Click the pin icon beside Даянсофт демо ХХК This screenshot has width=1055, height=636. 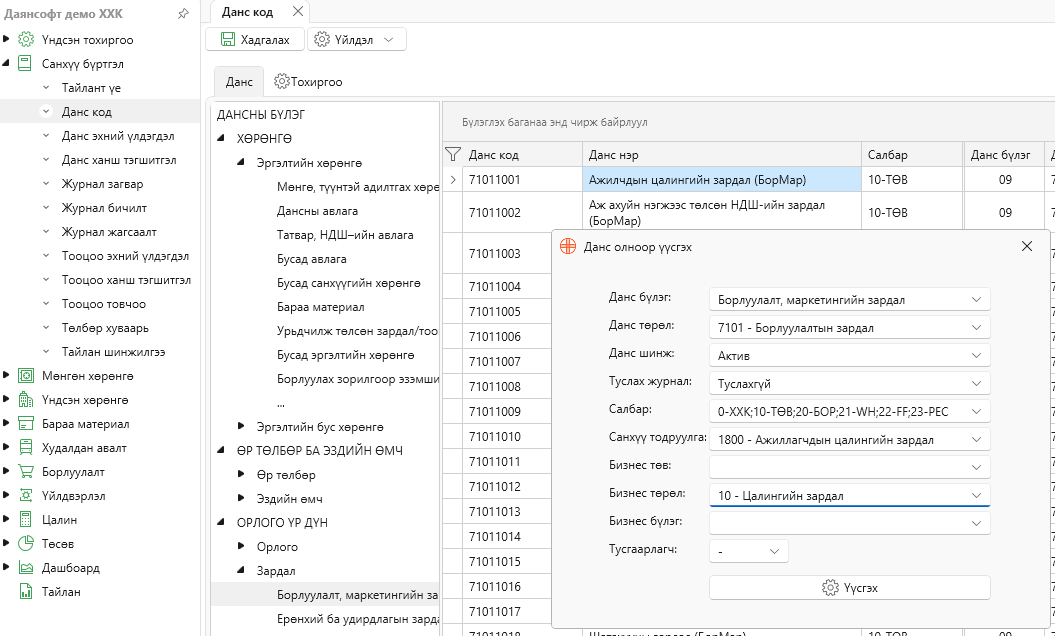[x=183, y=13]
